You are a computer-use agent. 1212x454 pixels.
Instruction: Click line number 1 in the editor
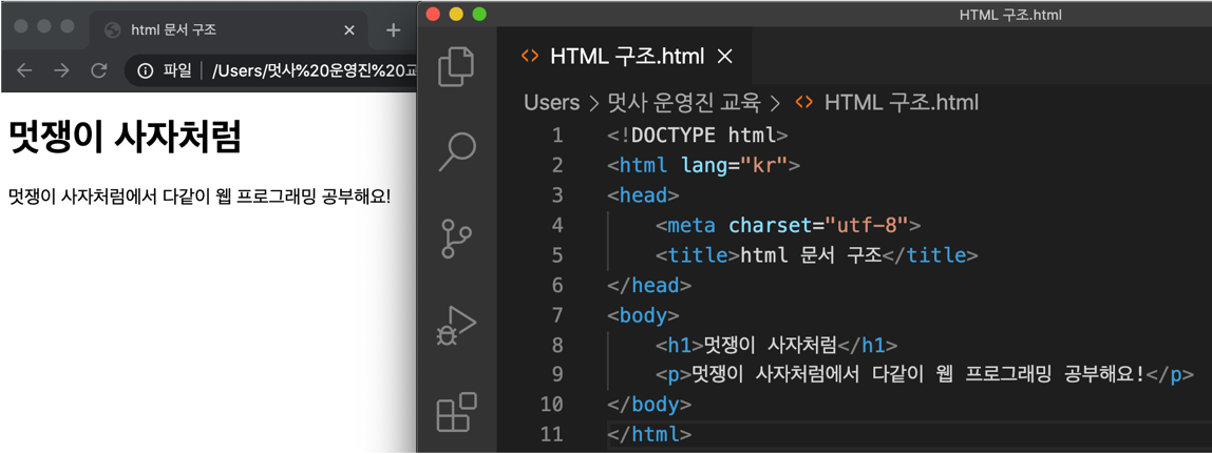557,135
